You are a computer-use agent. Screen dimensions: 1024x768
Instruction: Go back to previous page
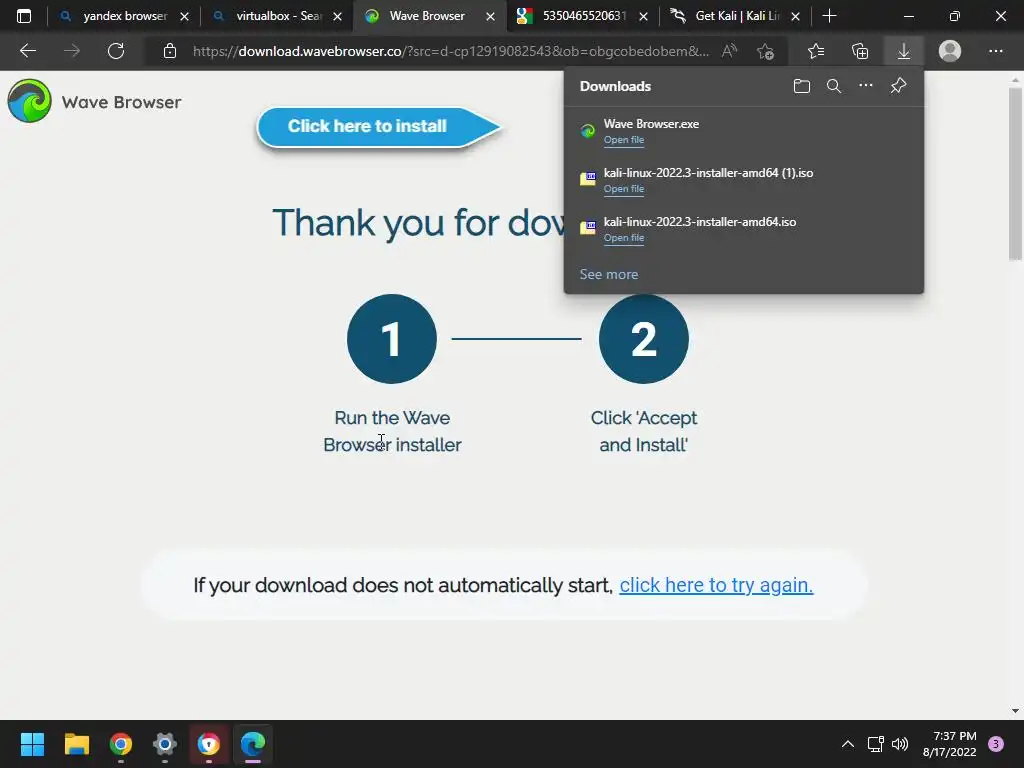[x=27, y=51]
